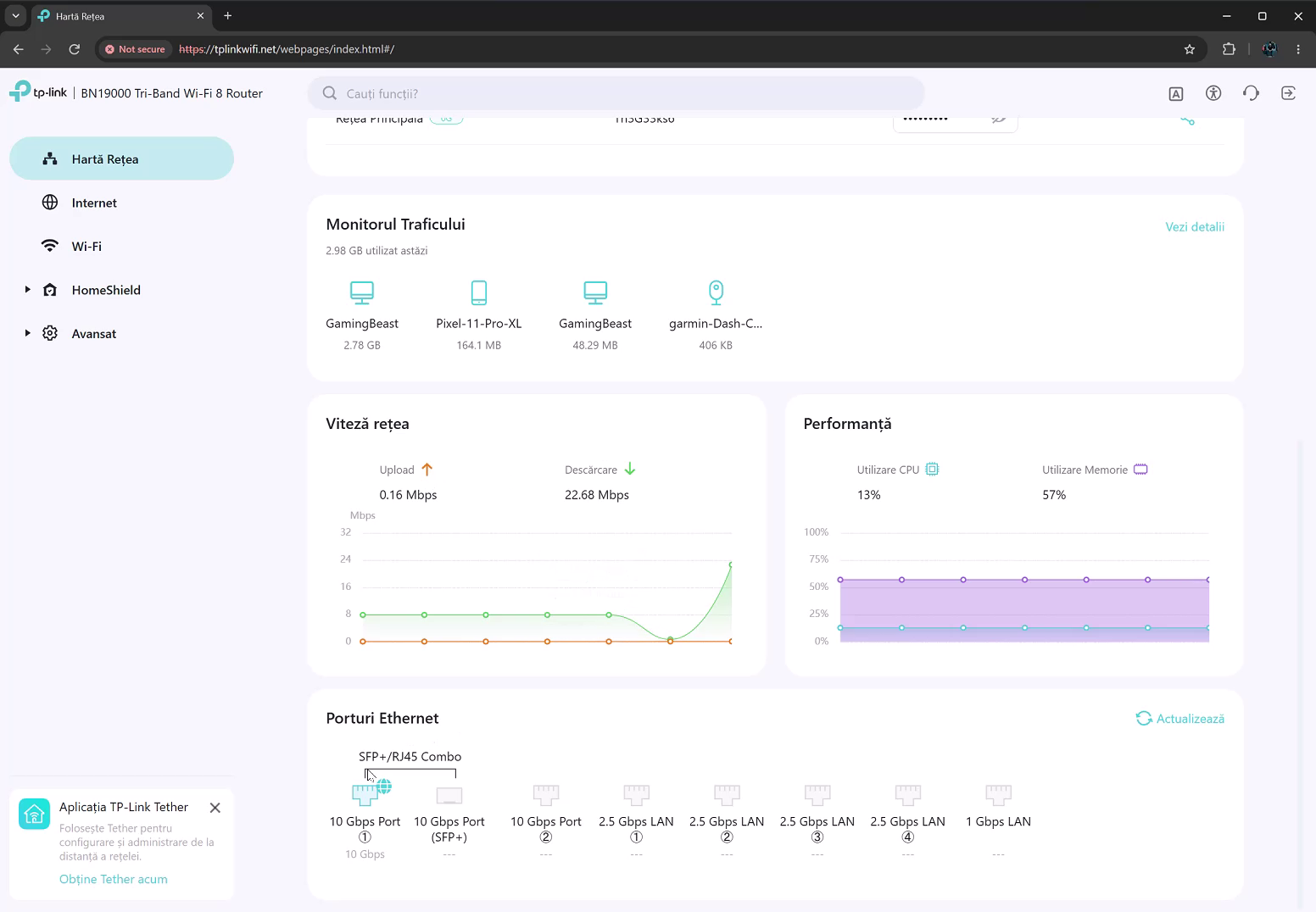Dismiss the TP-Link Tether banner
This screenshot has width=1316, height=912.
(215, 808)
